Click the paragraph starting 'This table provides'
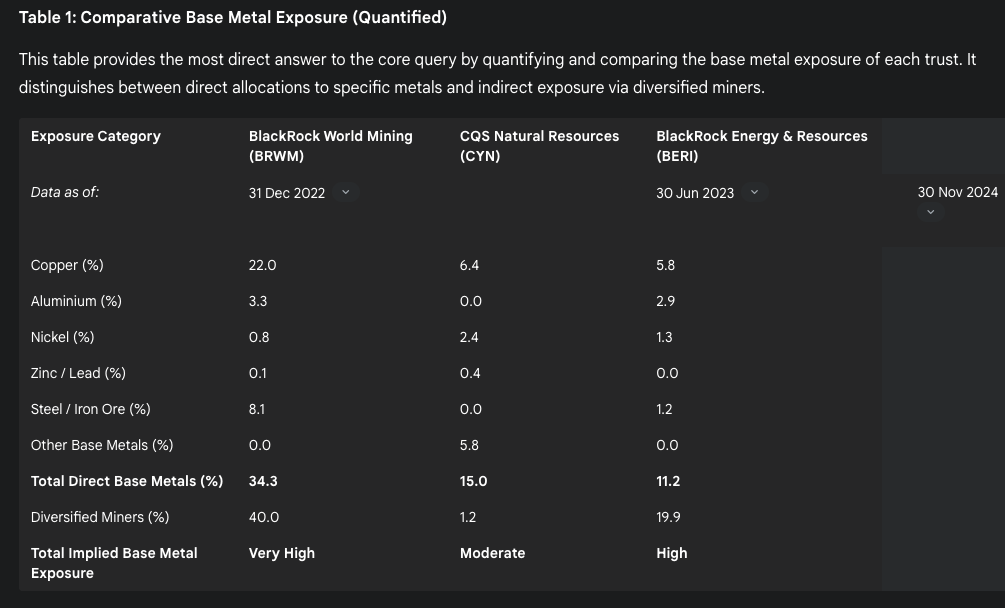The image size is (1005, 608). [x=497, y=73]
